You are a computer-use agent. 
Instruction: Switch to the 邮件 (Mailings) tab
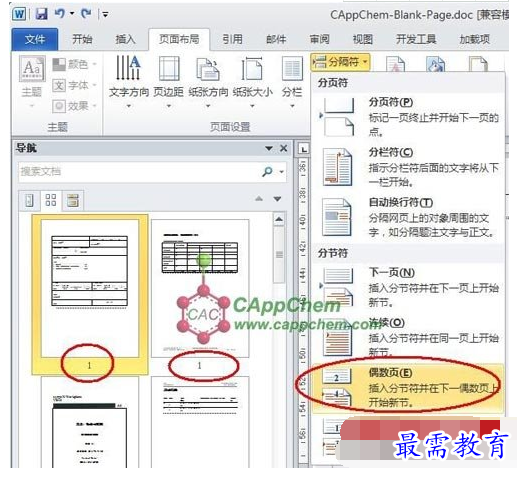(276, 39)
